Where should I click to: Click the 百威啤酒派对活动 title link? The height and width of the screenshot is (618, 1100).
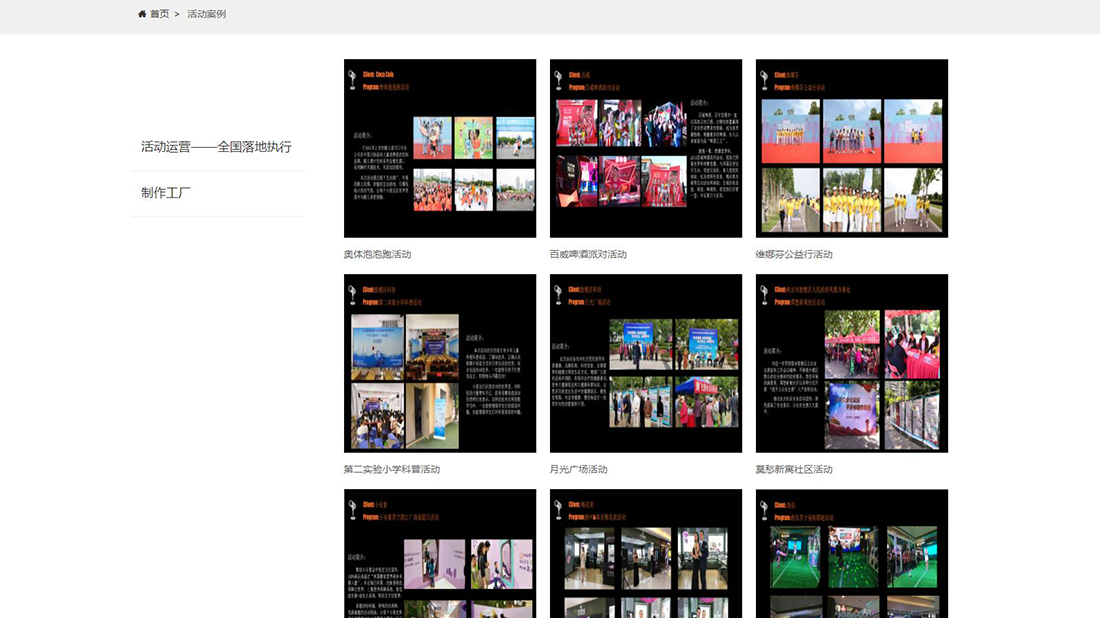(588, 255)
